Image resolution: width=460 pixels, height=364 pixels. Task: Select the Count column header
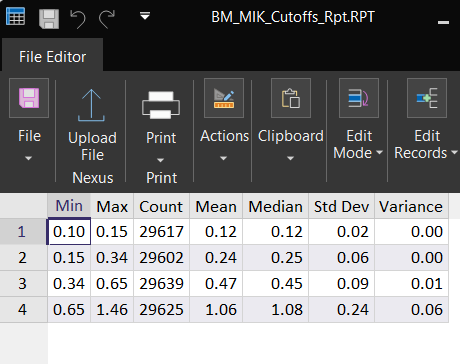161,206
